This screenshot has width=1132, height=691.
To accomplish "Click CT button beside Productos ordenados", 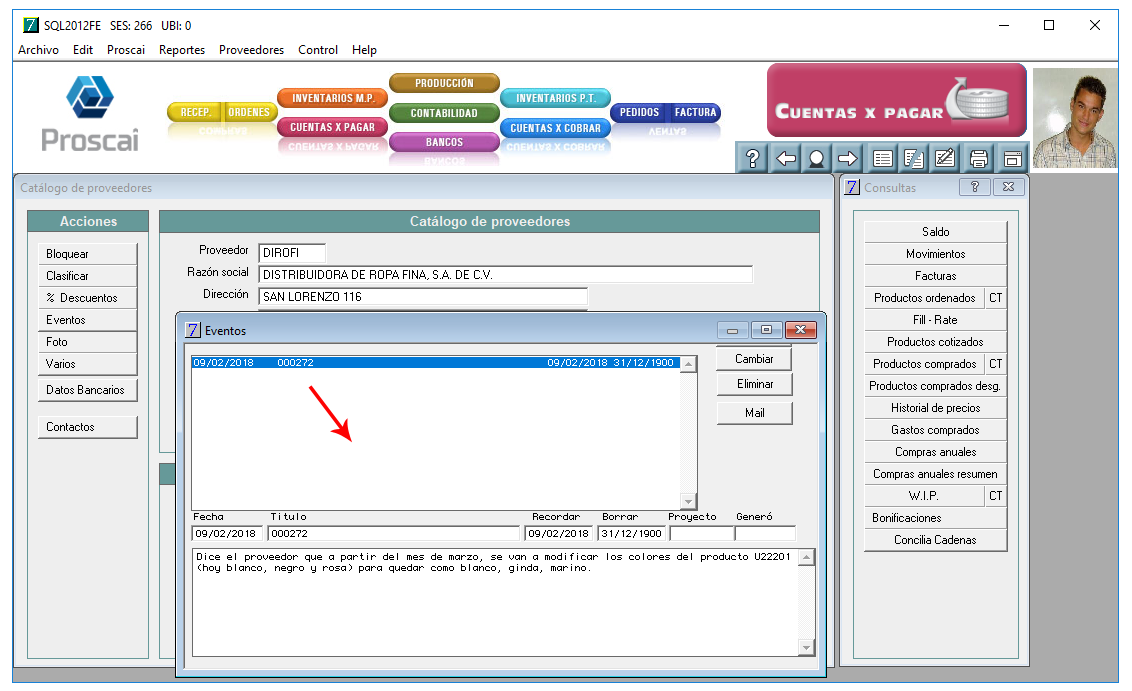I will [996, 297].
